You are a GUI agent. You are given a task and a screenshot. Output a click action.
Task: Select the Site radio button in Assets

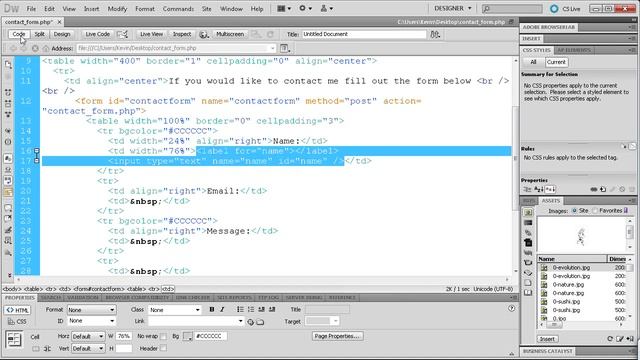pos(574,211)
